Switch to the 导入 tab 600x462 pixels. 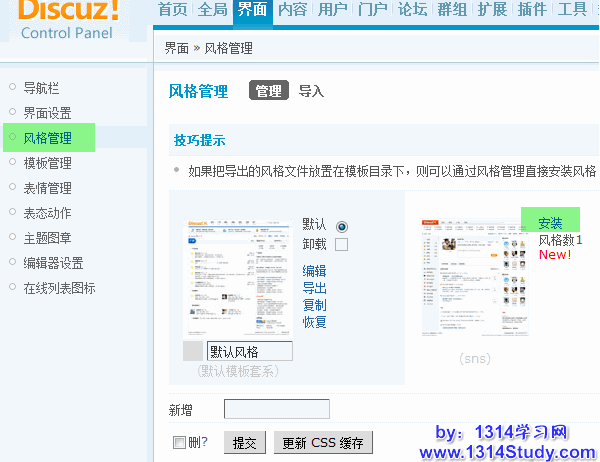click(x=311, y=91)
